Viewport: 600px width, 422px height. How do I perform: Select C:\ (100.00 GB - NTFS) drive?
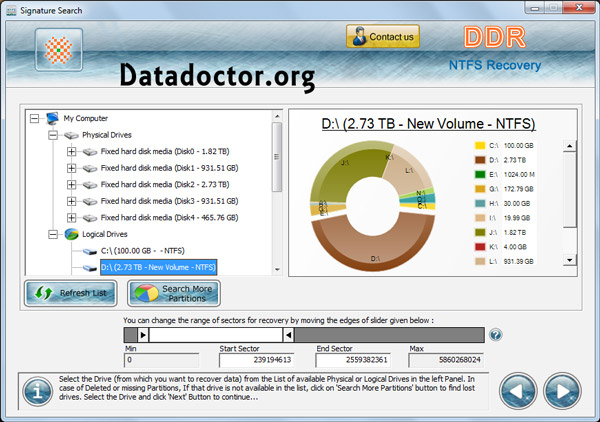143,251
